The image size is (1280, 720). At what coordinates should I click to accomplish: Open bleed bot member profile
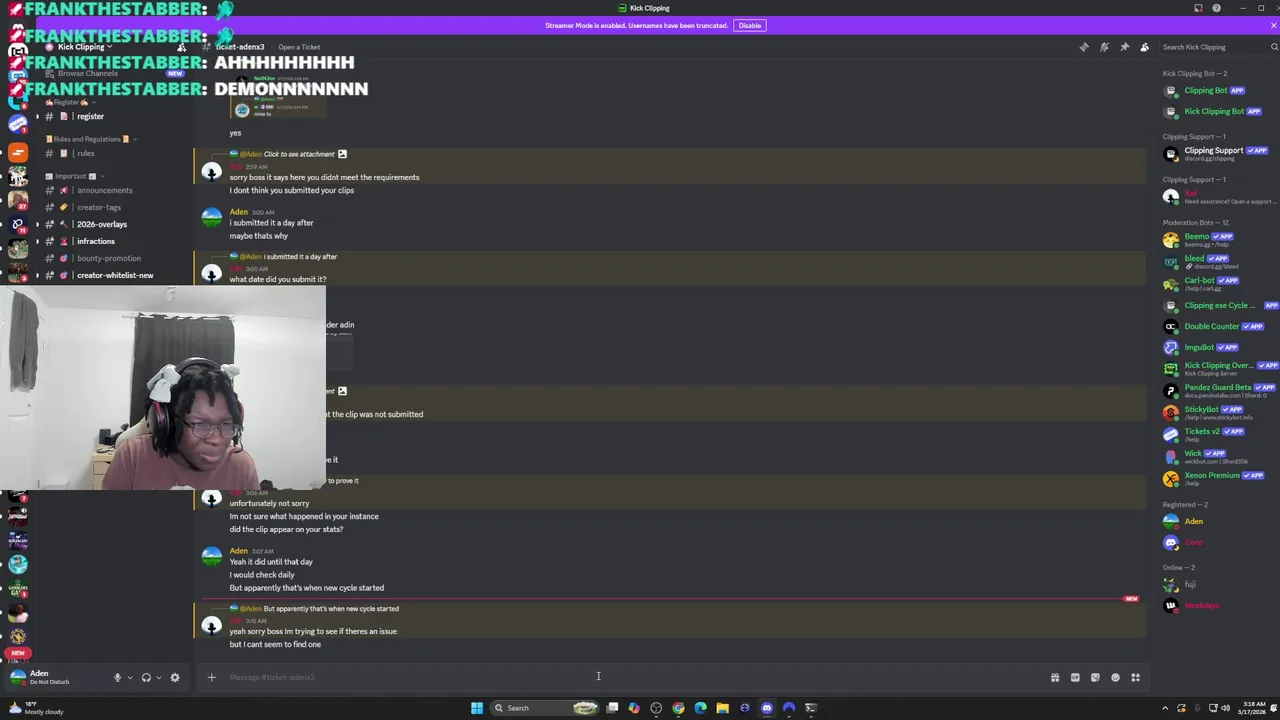pyautogui.click(x=1218, y=262)
